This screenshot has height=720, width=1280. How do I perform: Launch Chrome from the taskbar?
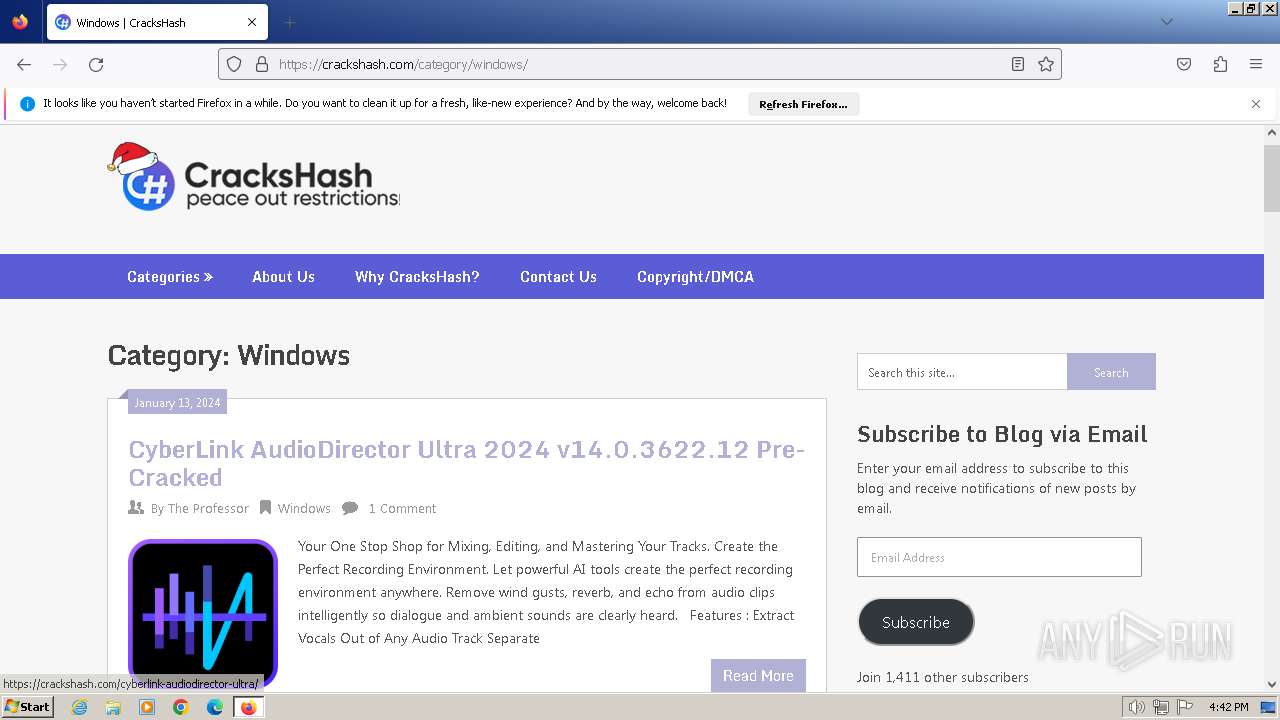click(181, 707)
